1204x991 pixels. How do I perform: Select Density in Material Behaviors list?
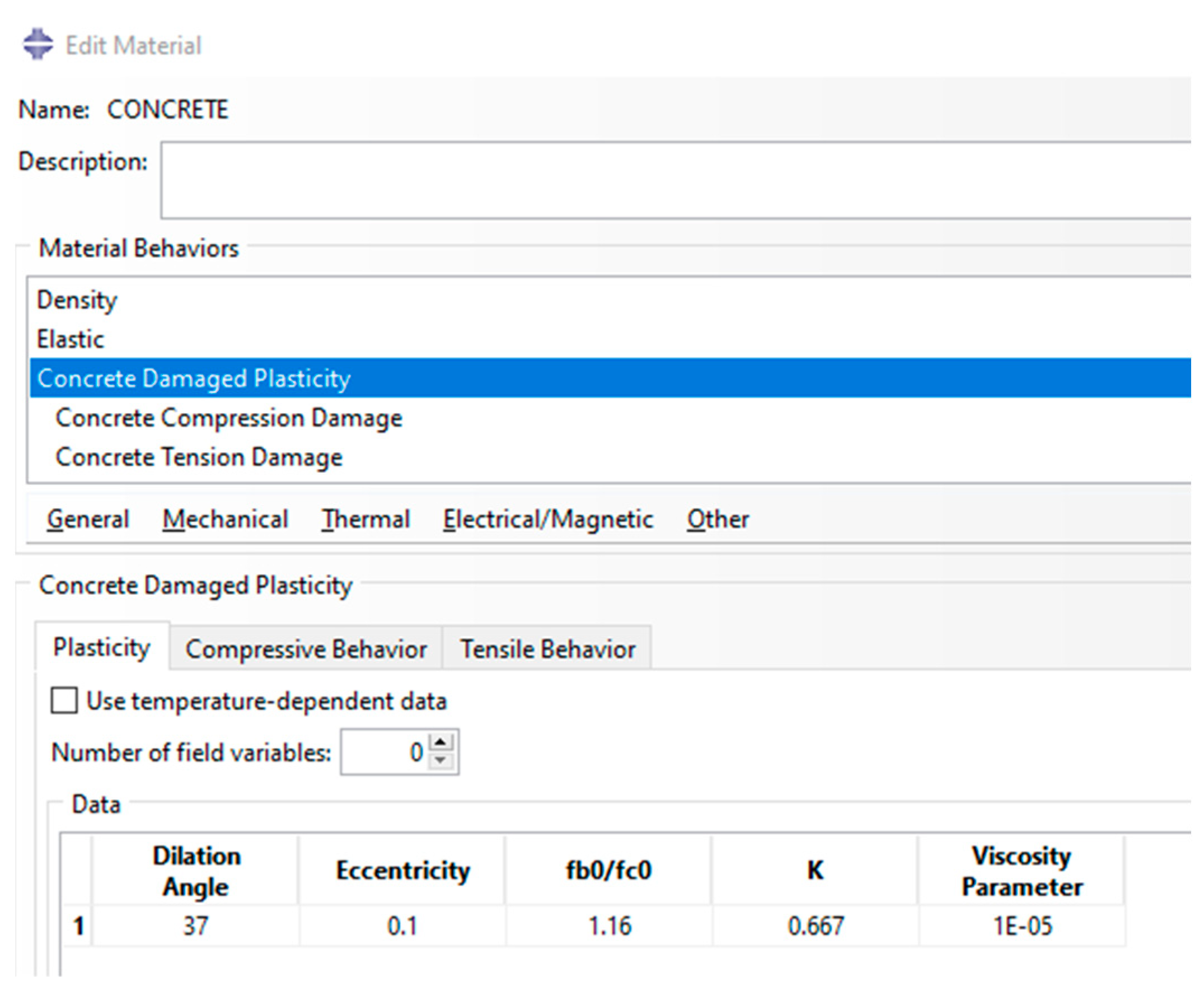(x=77, y=300)
